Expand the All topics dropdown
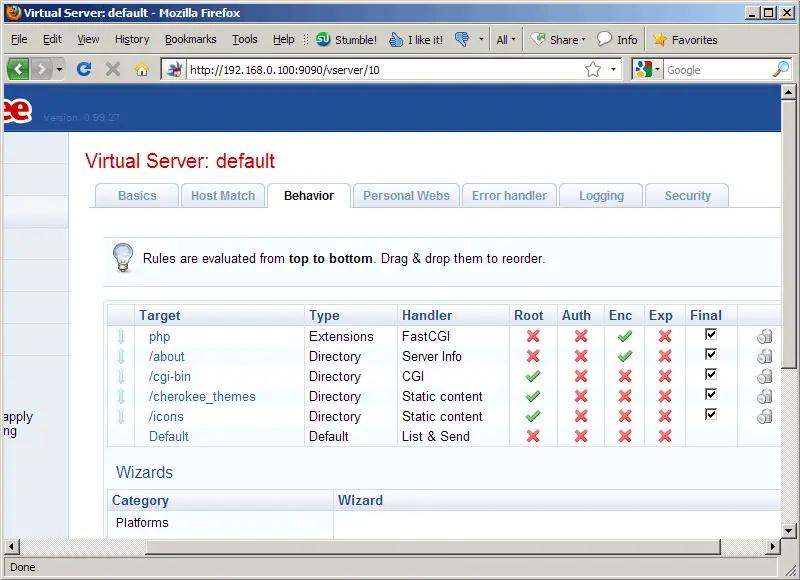This screenshot has height=580, width=800. point(506,40)
